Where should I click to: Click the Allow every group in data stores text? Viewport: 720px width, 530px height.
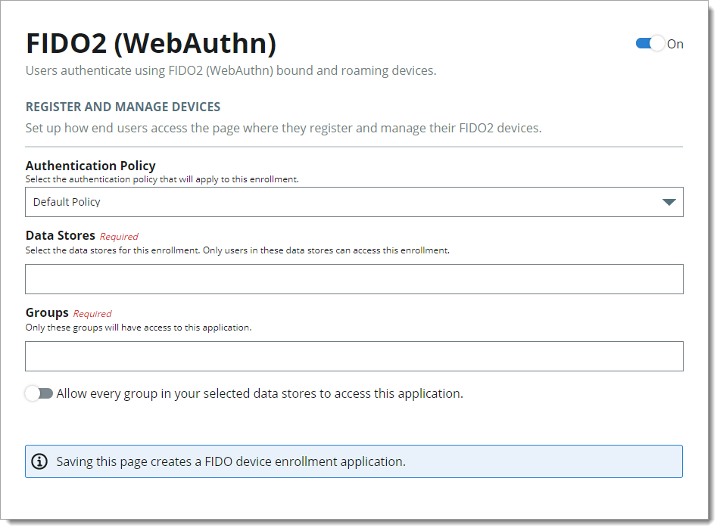click(x=260, y=394)
